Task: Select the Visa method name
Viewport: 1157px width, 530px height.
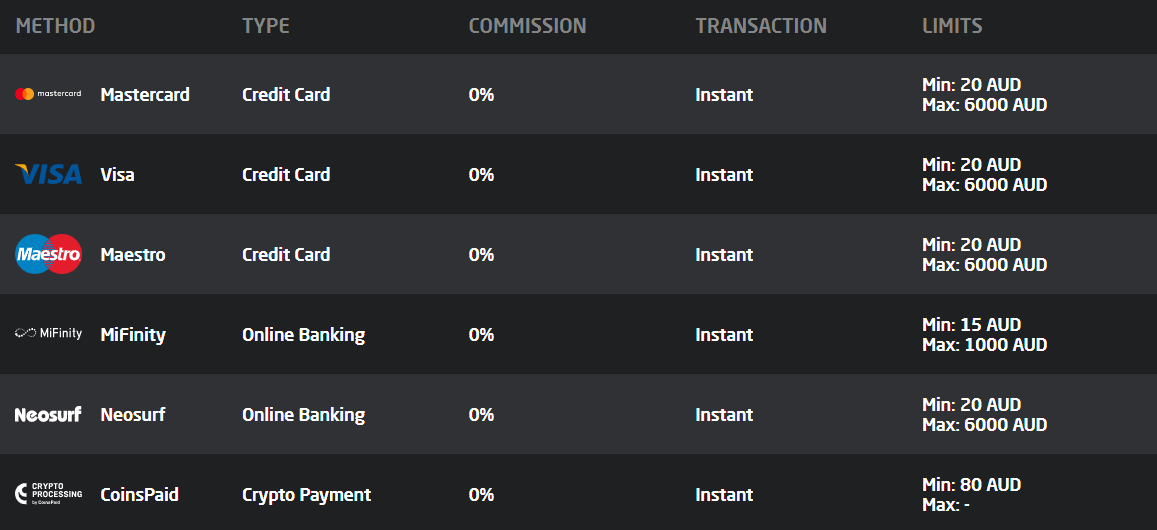Action: point(117,174)
